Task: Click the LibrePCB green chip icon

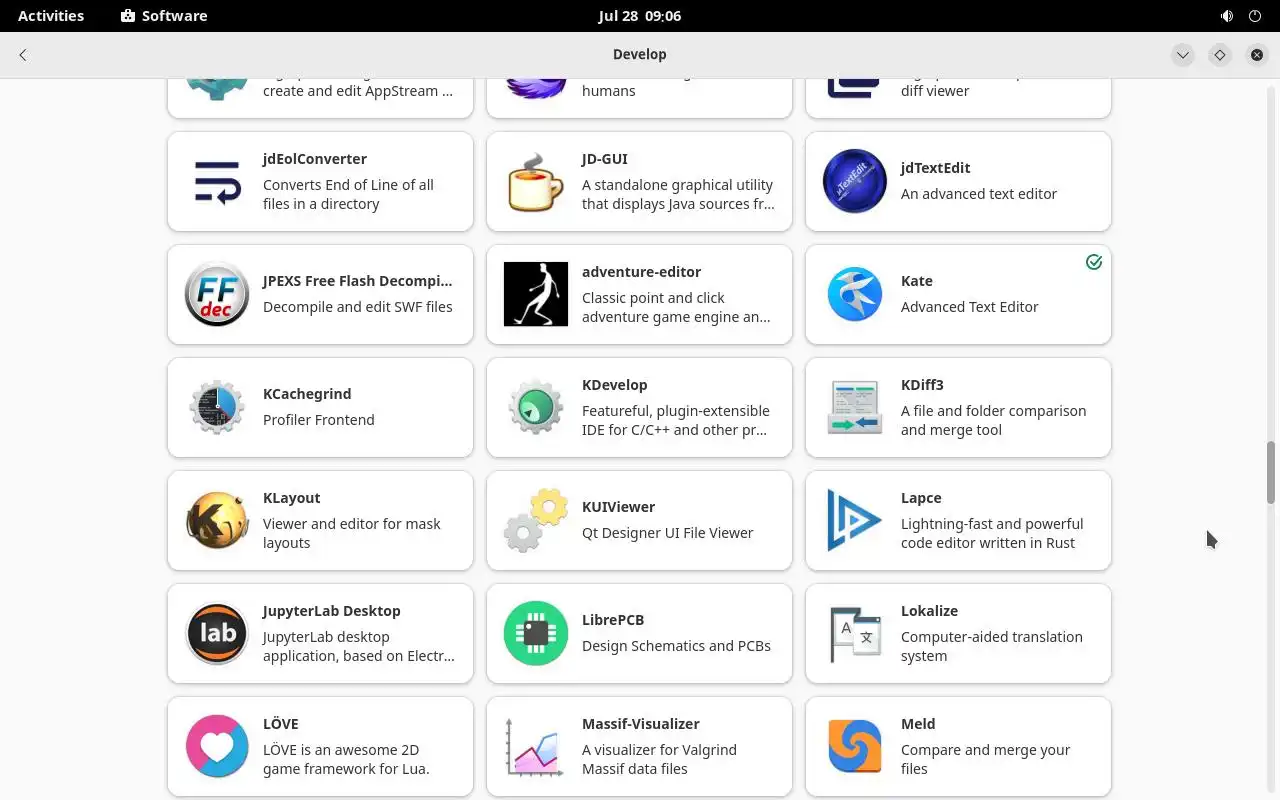Action: tap(536, 633)
